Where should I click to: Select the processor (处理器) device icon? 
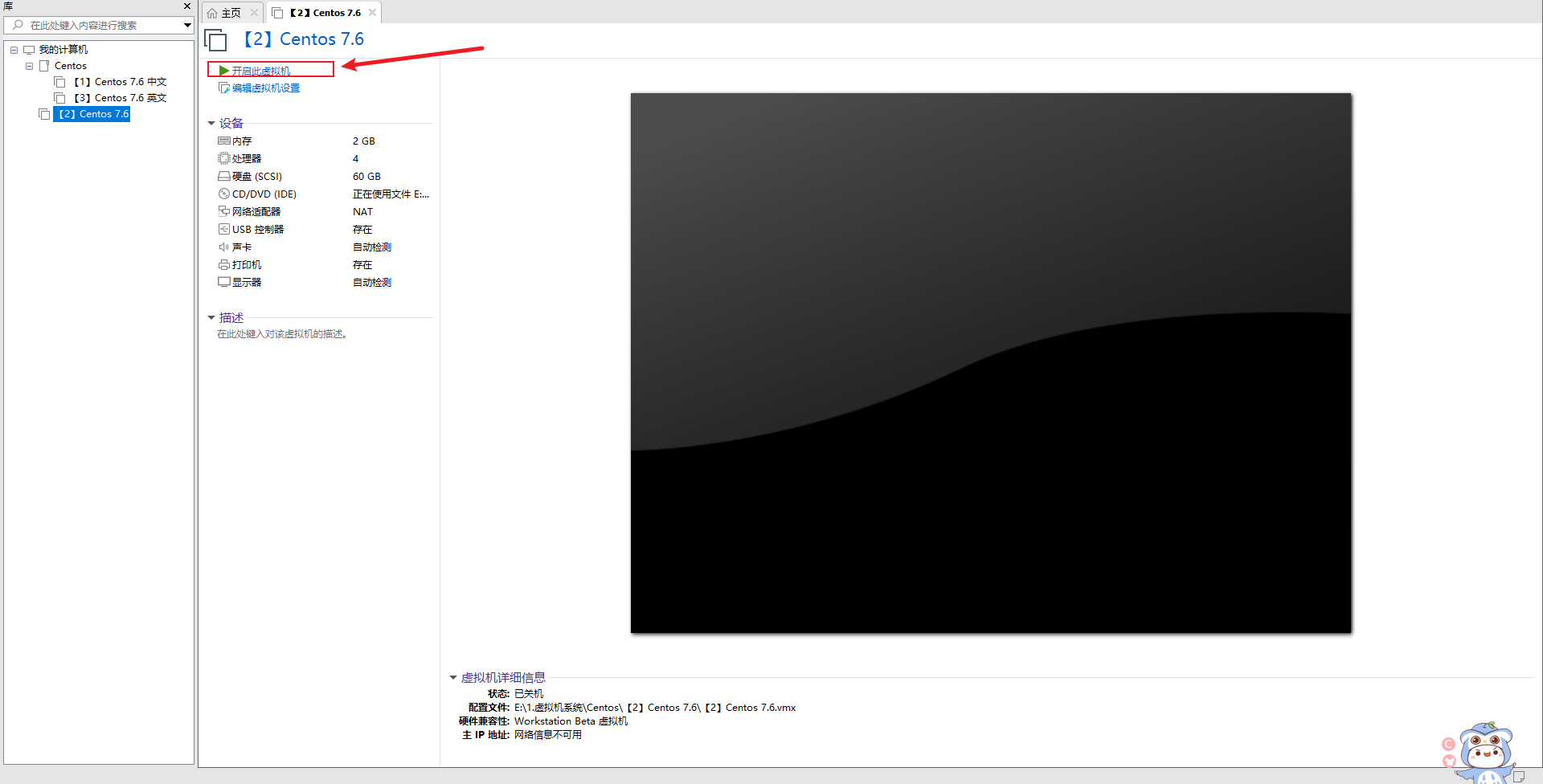(224, 158)
